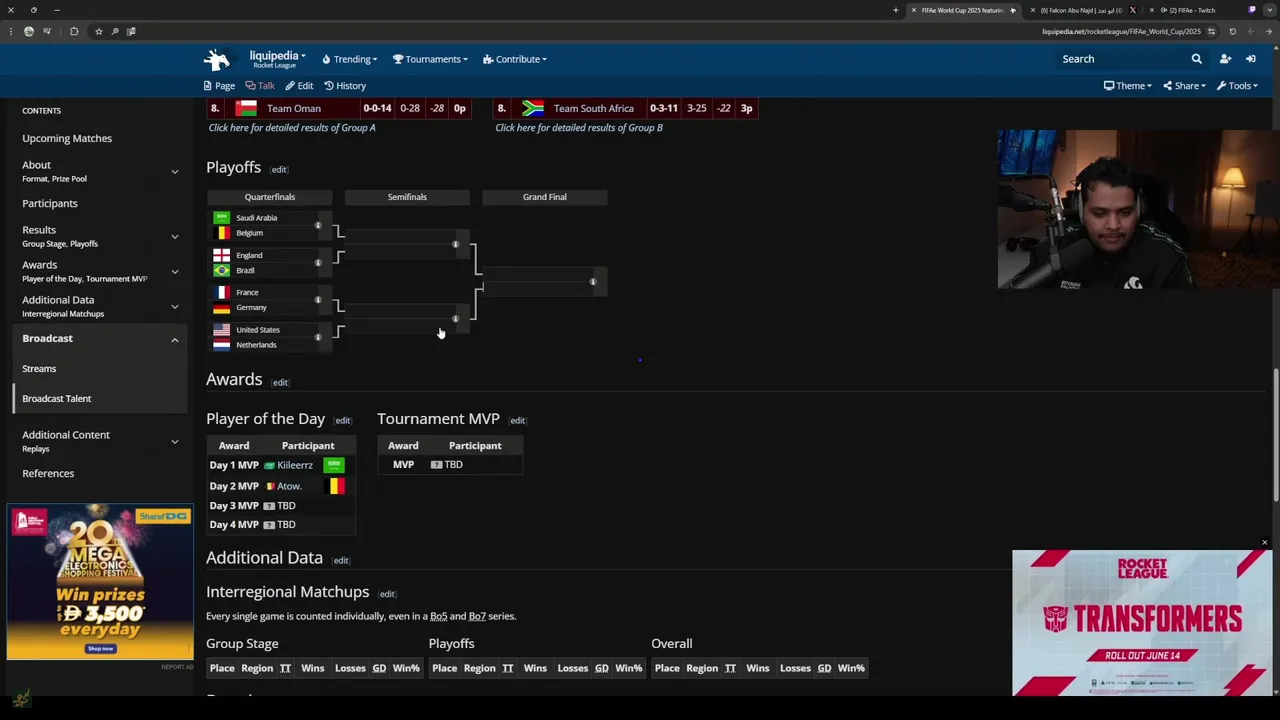This screenshot has height=720, width=1280.
Task: Click the Brazil flag in quarterfinals
Action: [221, 270]
